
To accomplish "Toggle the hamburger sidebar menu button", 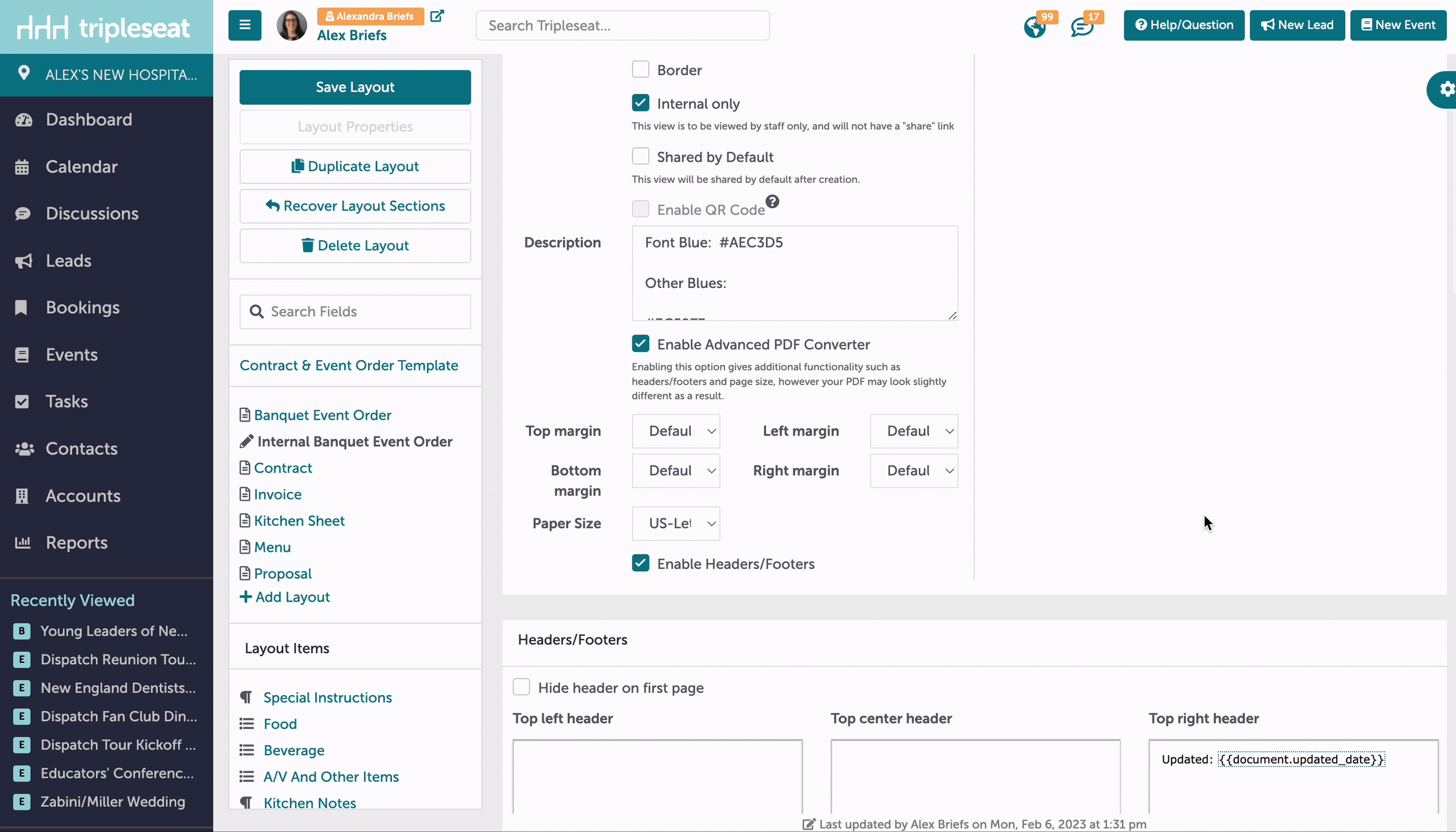I will click(x=245, y=25).
